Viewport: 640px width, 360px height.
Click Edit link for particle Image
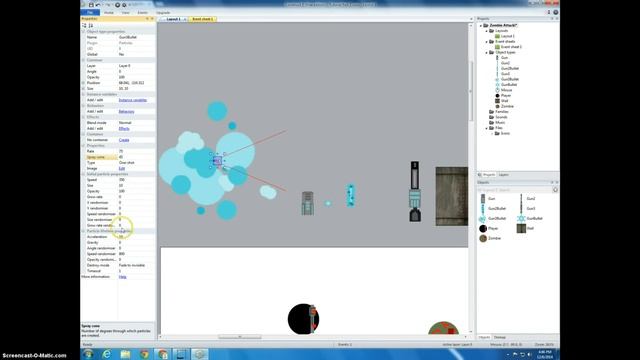122,169
